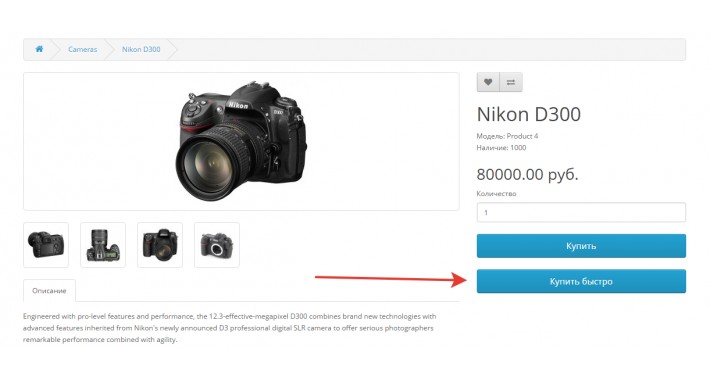Click the Купить быстро button
710x380 pixels.
click(581, 281)
